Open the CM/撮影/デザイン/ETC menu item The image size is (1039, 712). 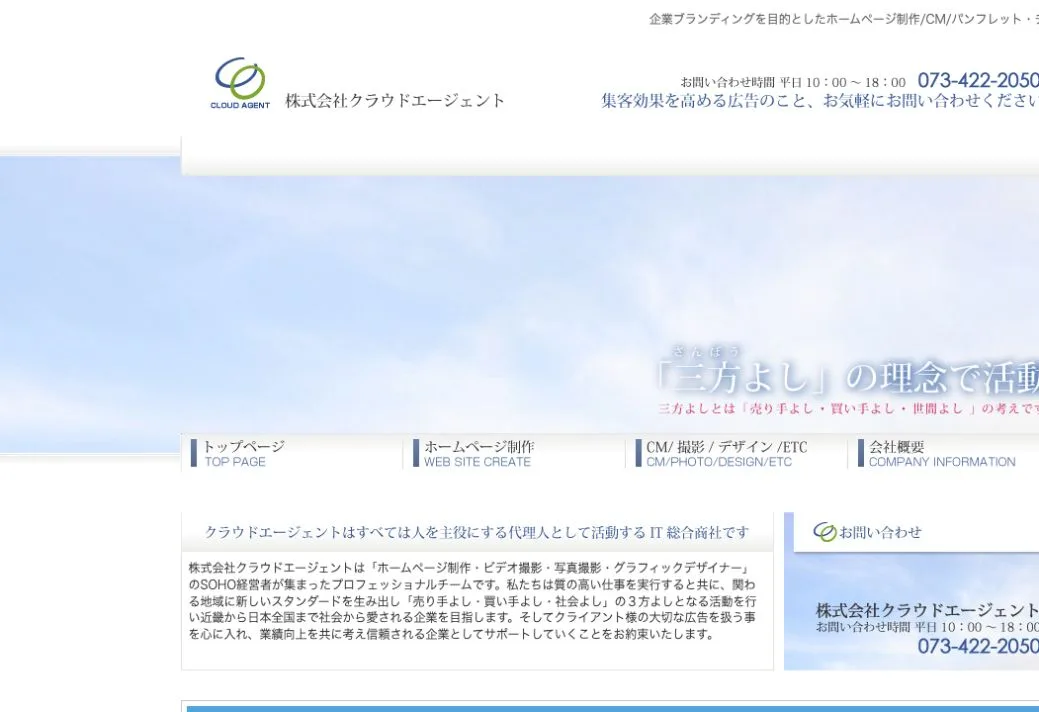tap(736, 453)
